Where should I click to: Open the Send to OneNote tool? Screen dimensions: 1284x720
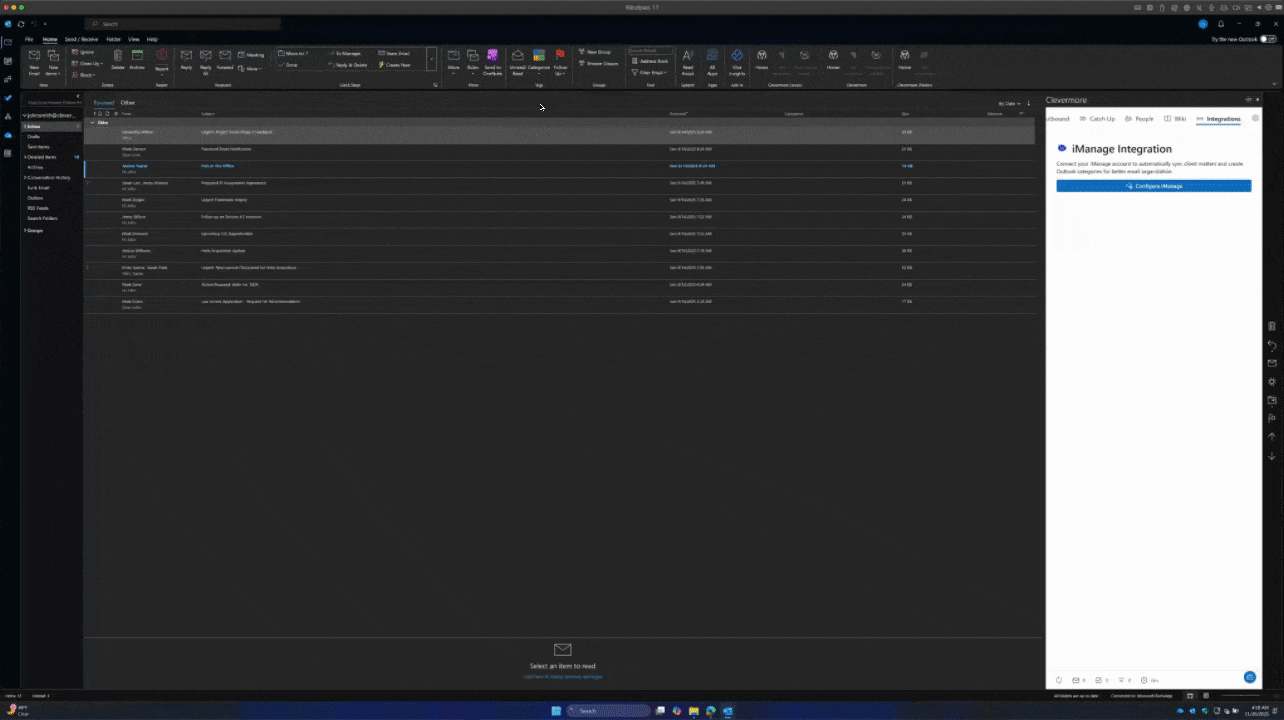(491, 62)
